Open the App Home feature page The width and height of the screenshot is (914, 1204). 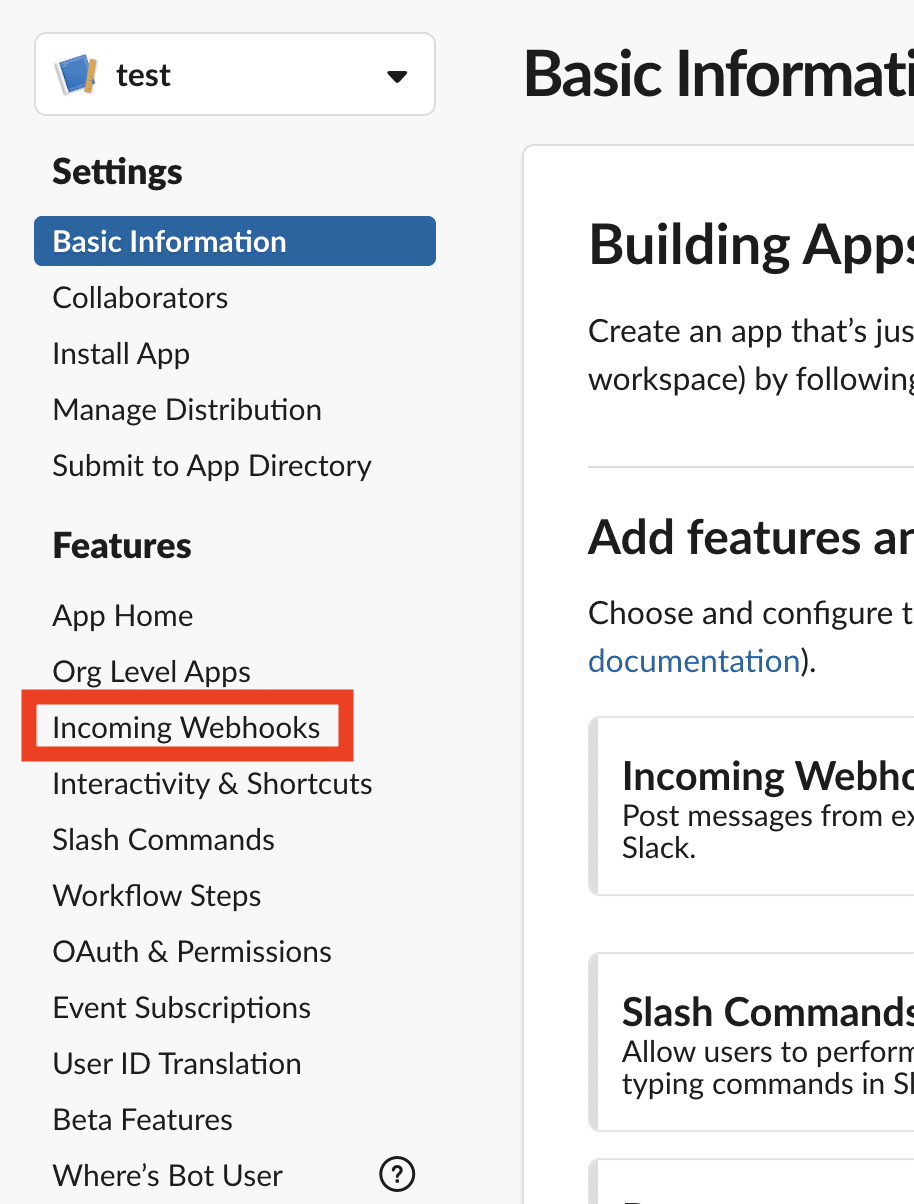(123, 616)
